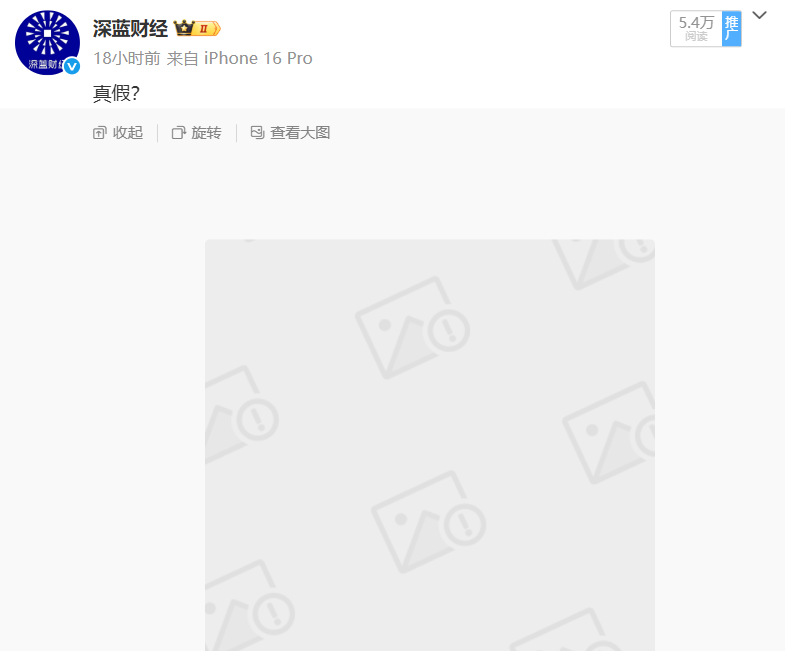Click the post text 真假?
This screenshot has width=785, height=651.
116,93
